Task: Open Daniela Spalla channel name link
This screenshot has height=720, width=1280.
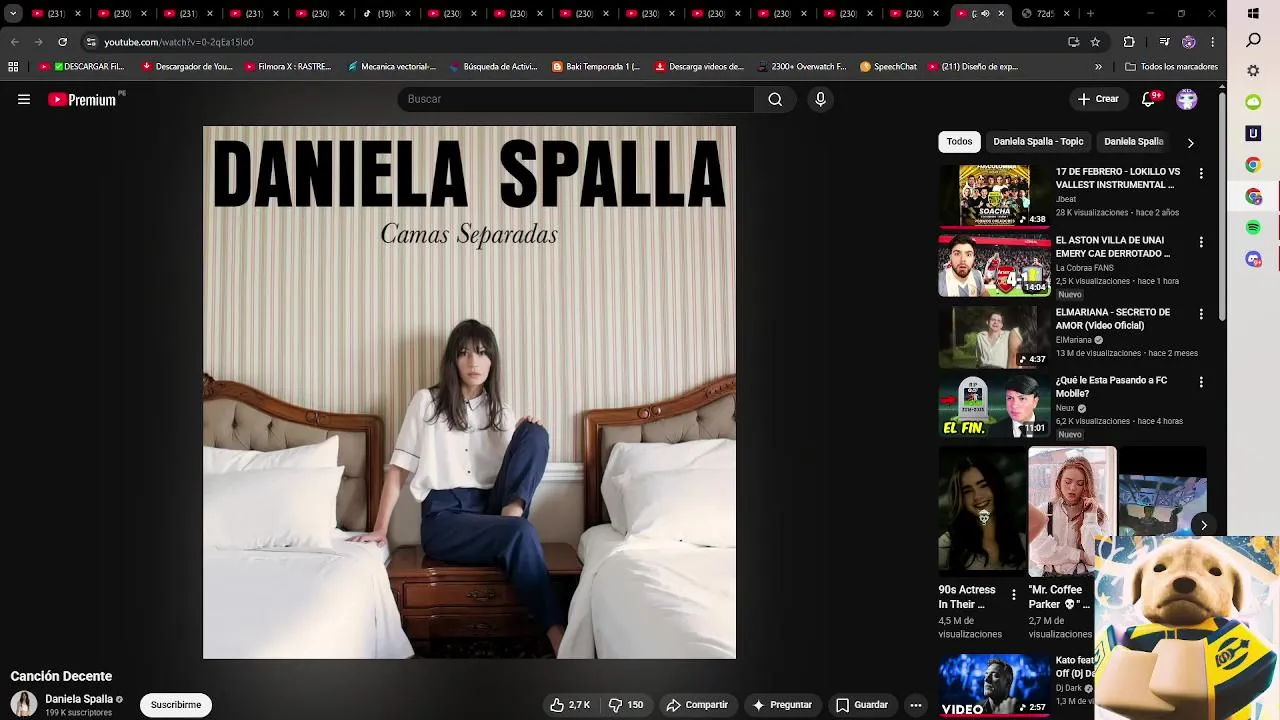Action: pos(79,699)
